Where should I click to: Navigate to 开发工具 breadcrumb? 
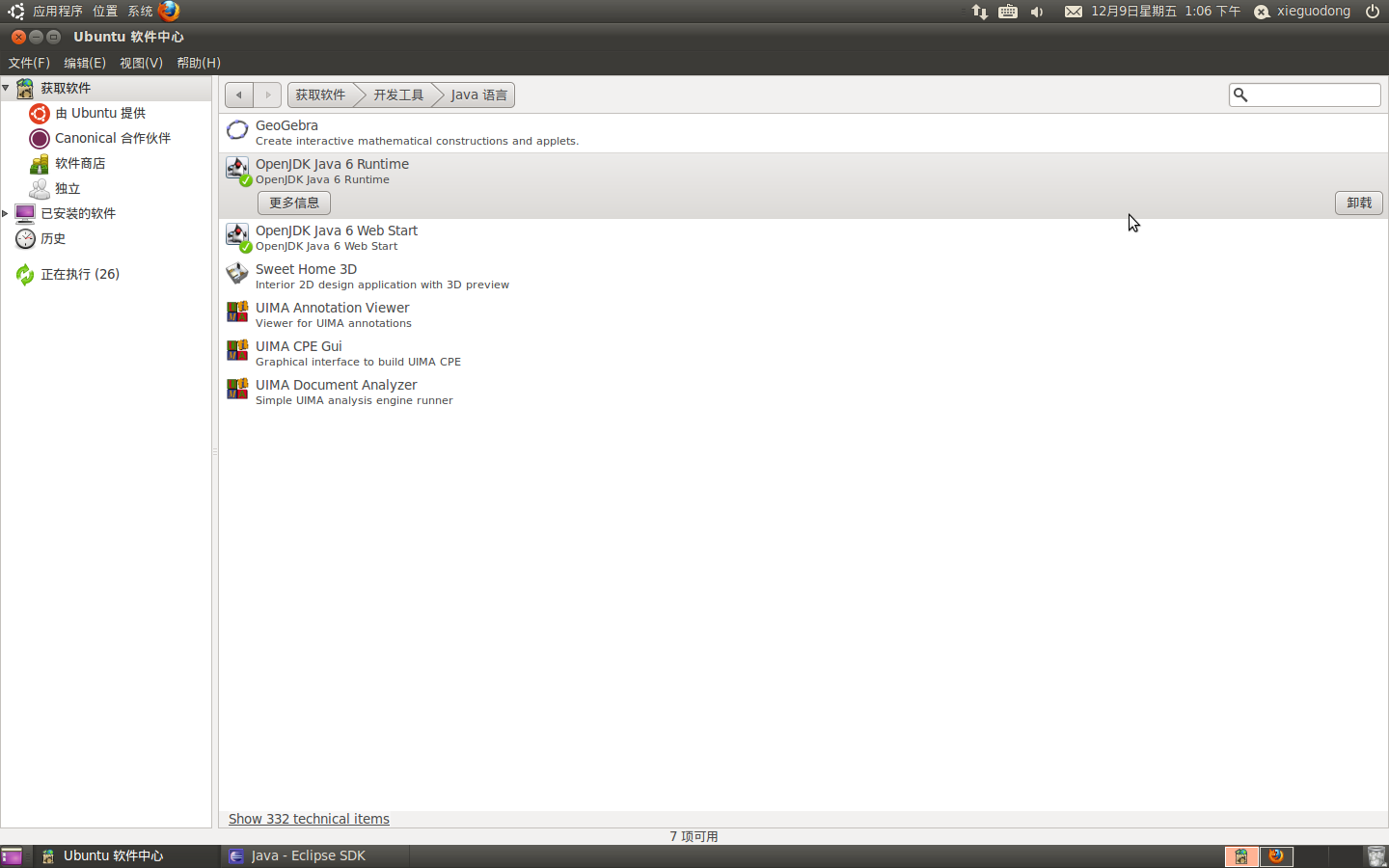click(x=398, y=95)
